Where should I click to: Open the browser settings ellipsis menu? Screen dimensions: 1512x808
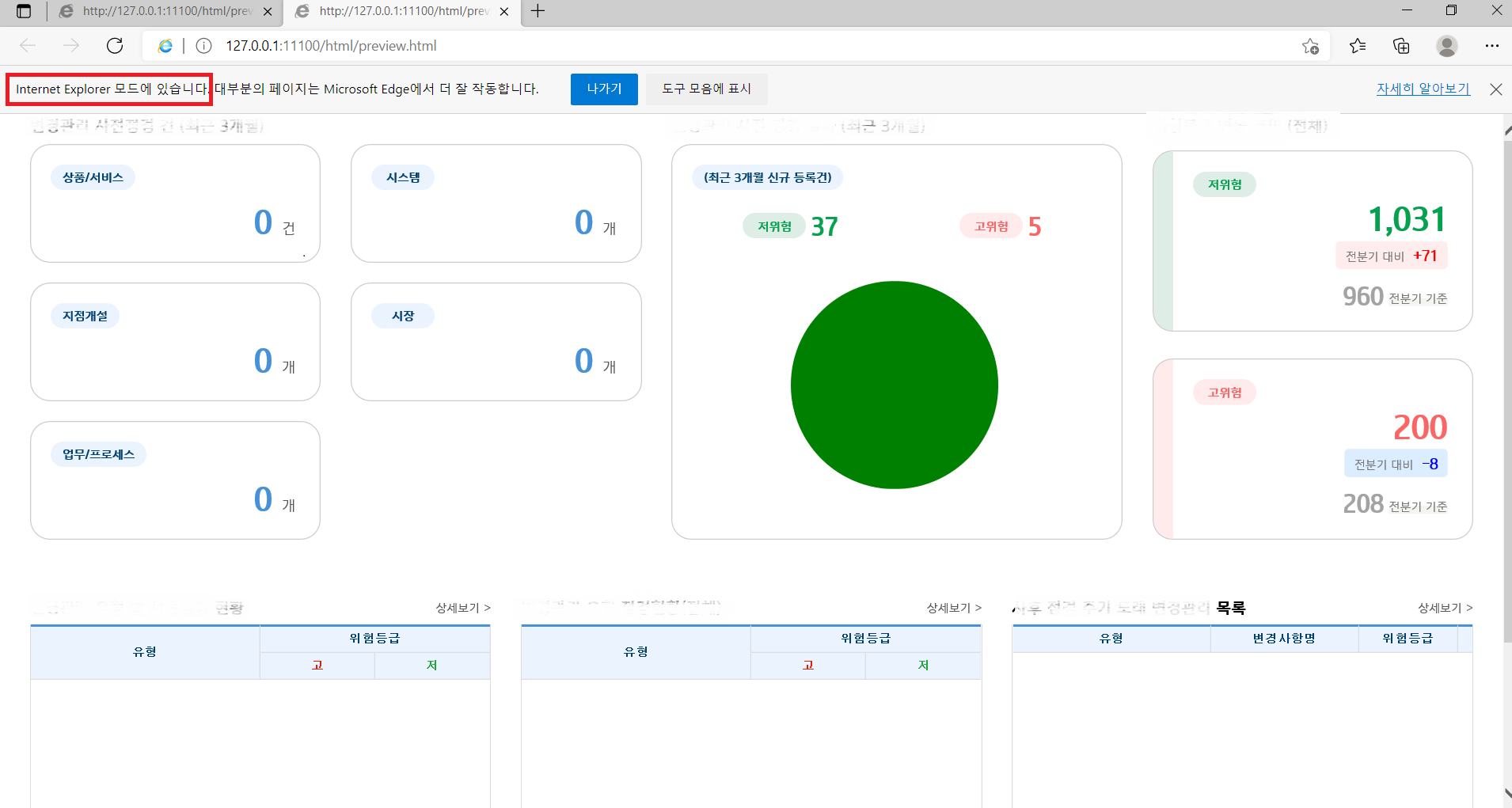pos(1492,46)
